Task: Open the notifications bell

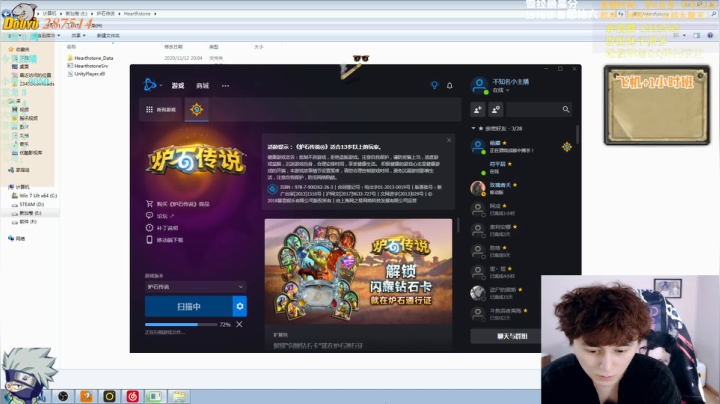Action: point(450,85)
